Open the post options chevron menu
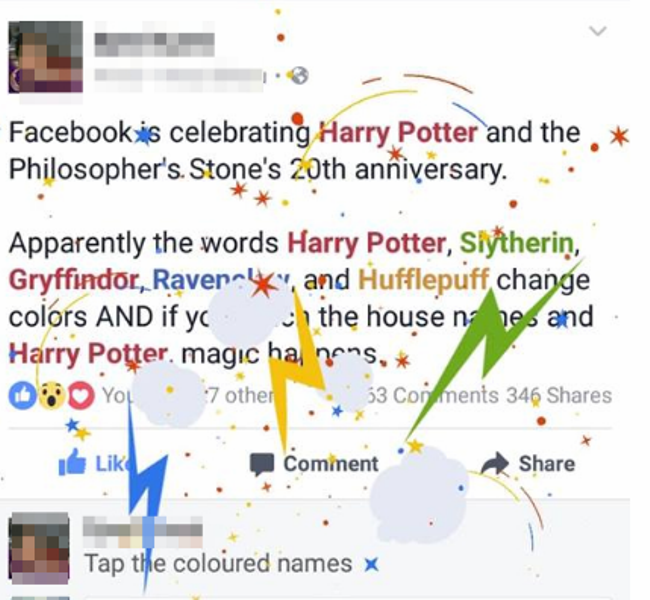Image resolution: width=650 pixels, height=600 pixels. (597, 31)
